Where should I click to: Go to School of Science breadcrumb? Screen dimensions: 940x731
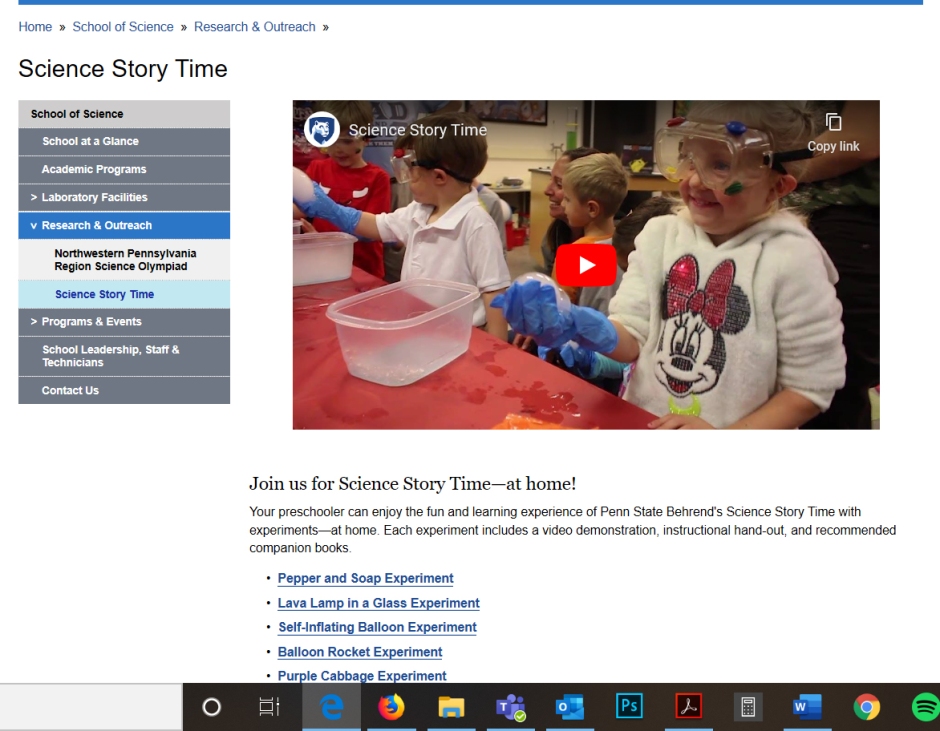tap(123, 27)
